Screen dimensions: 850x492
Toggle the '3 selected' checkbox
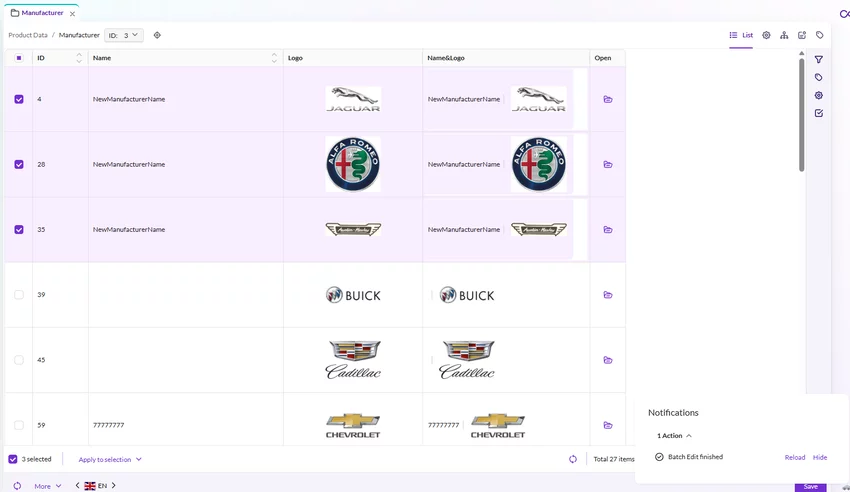click(13, 459)
